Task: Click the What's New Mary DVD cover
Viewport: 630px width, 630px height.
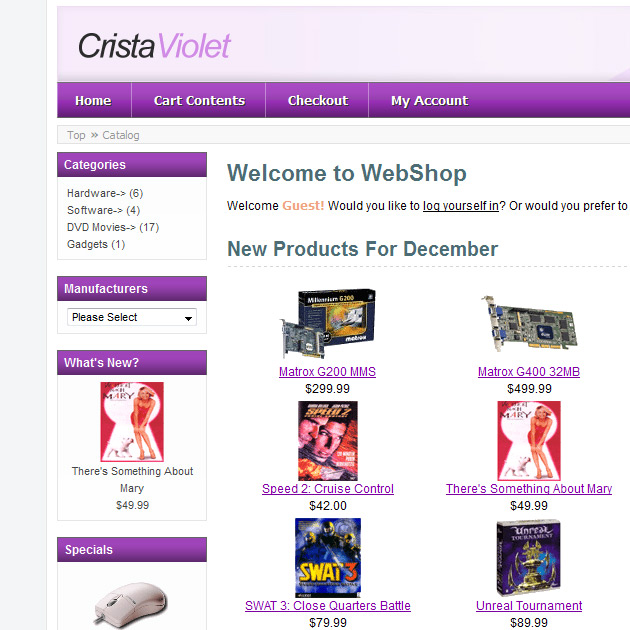Action: pyautogui.click(x=132, y=421)
